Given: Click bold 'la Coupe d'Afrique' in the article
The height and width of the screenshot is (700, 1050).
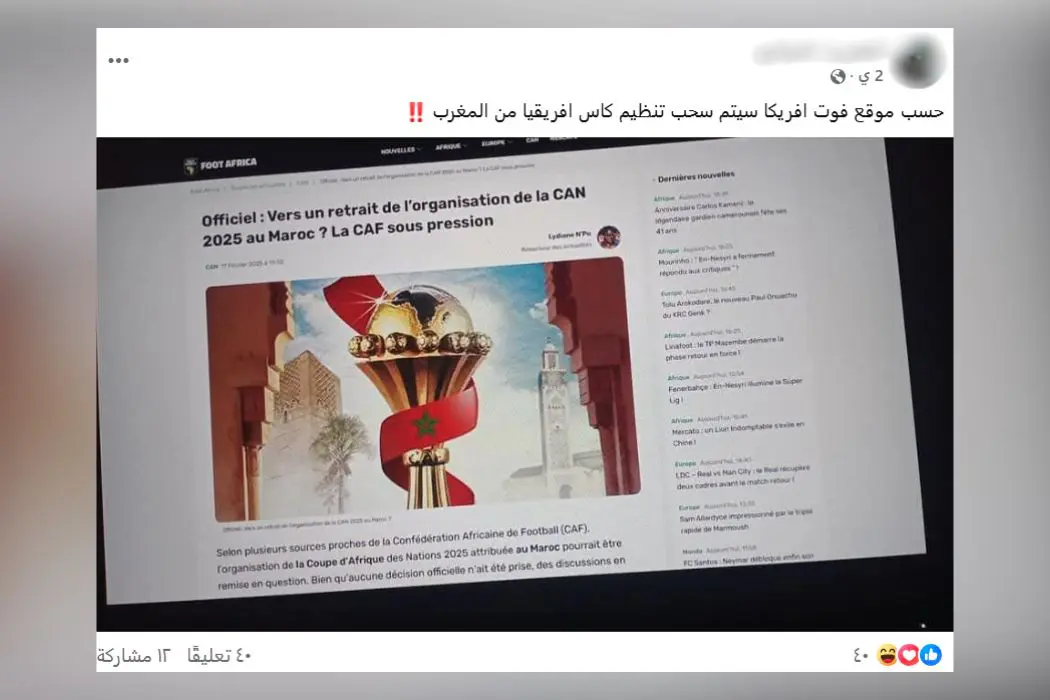Looking at the screenshot, I should pyautogui.click(x=340, y=561).
